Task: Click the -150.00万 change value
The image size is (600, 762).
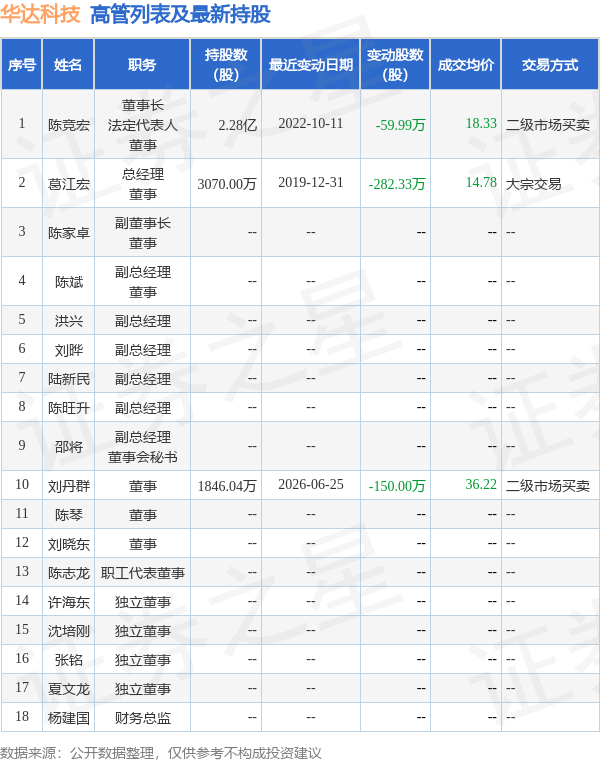Action: [397, 486]
